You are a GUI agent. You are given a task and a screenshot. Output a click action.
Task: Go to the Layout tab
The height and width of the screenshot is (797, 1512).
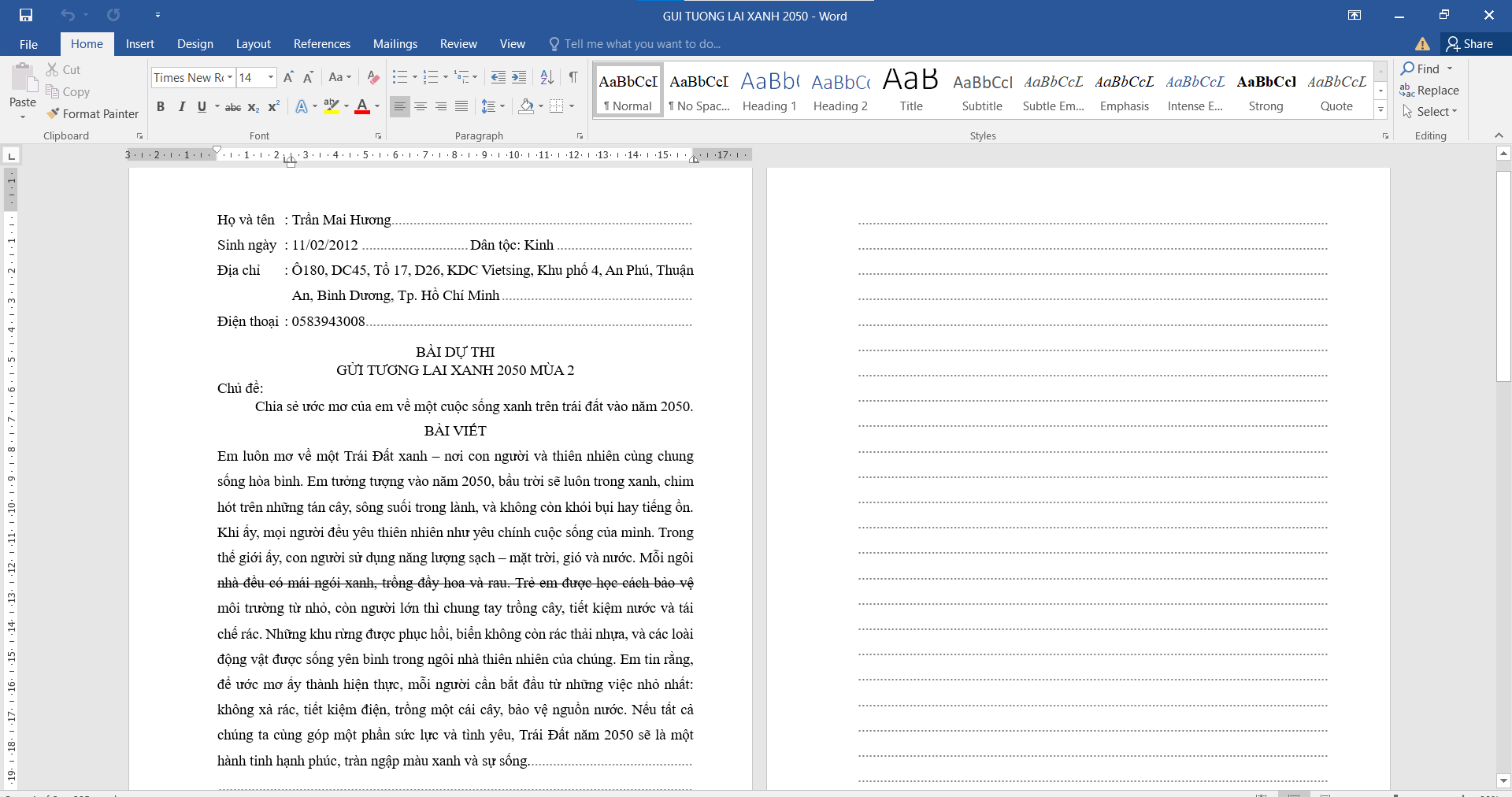coord(254,44)
